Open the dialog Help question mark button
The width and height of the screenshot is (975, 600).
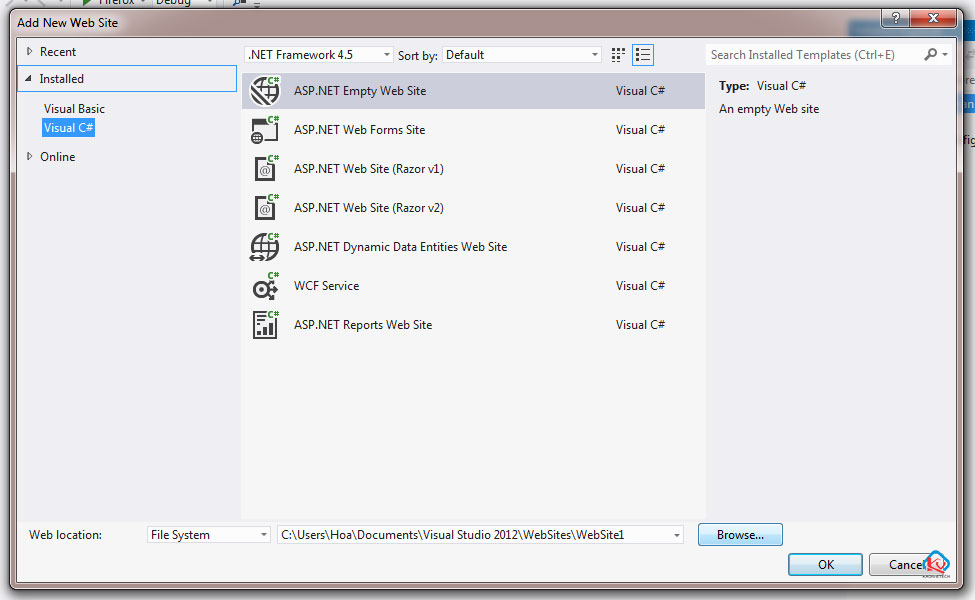tap(895, 18)
